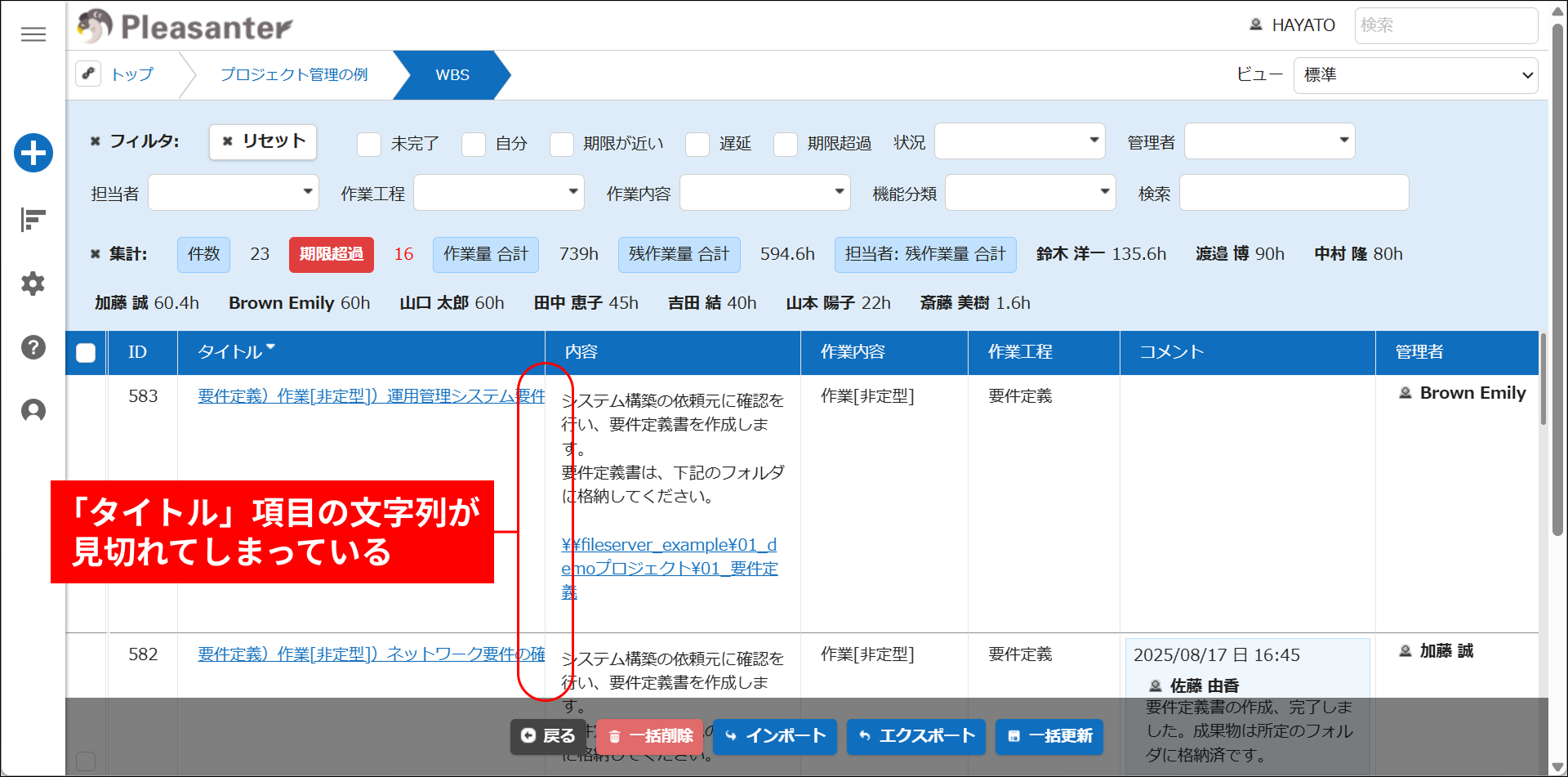
Task: Check the select-all checkbox in table header
Action: tap(86, 352)
